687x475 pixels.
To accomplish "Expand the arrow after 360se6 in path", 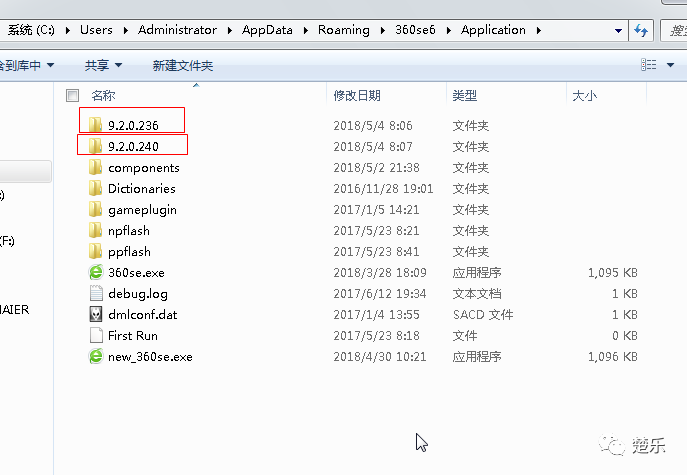I will 449,30.
